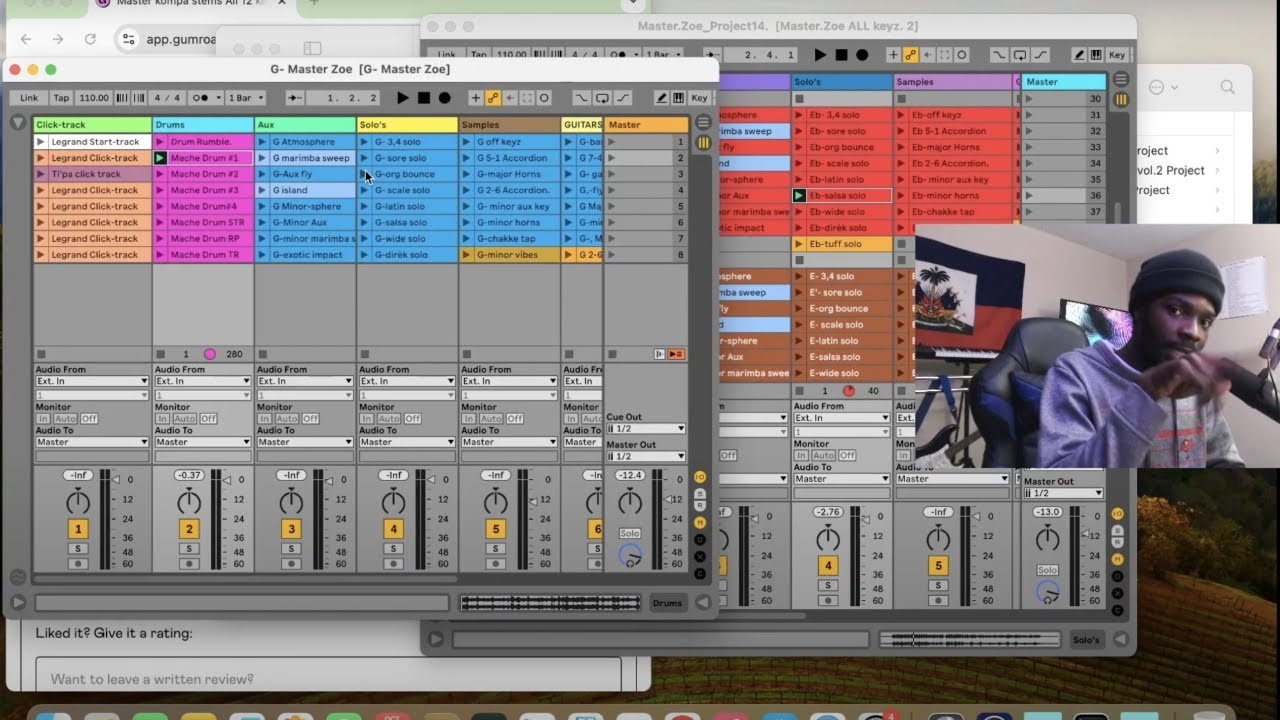The image size is (1280, 720).
Task: Open the browser triangle in G- Master Zoe
Action: coord(18,122)
